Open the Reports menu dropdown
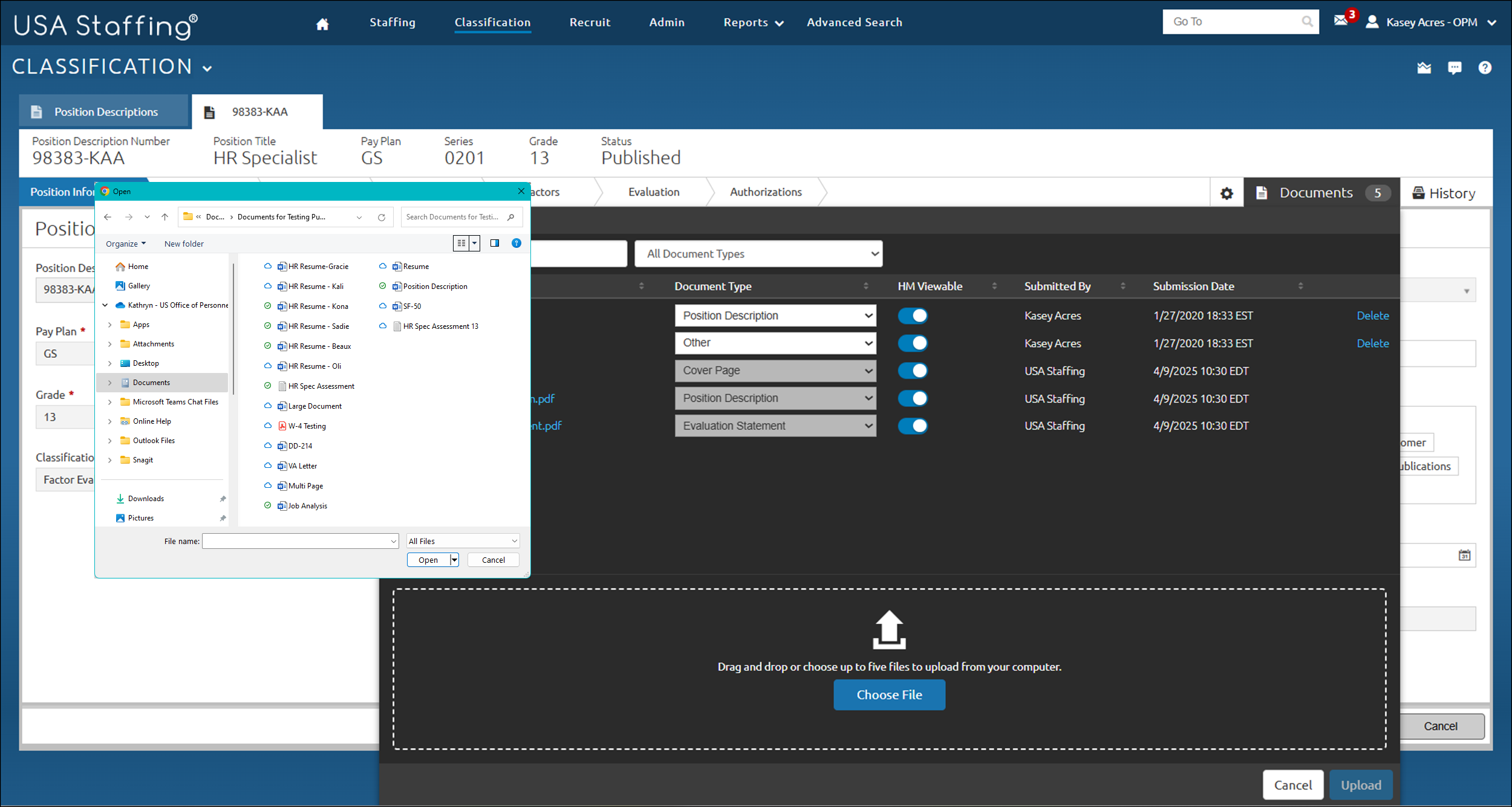Screen dimensions: 1512x807 point(753,22)
